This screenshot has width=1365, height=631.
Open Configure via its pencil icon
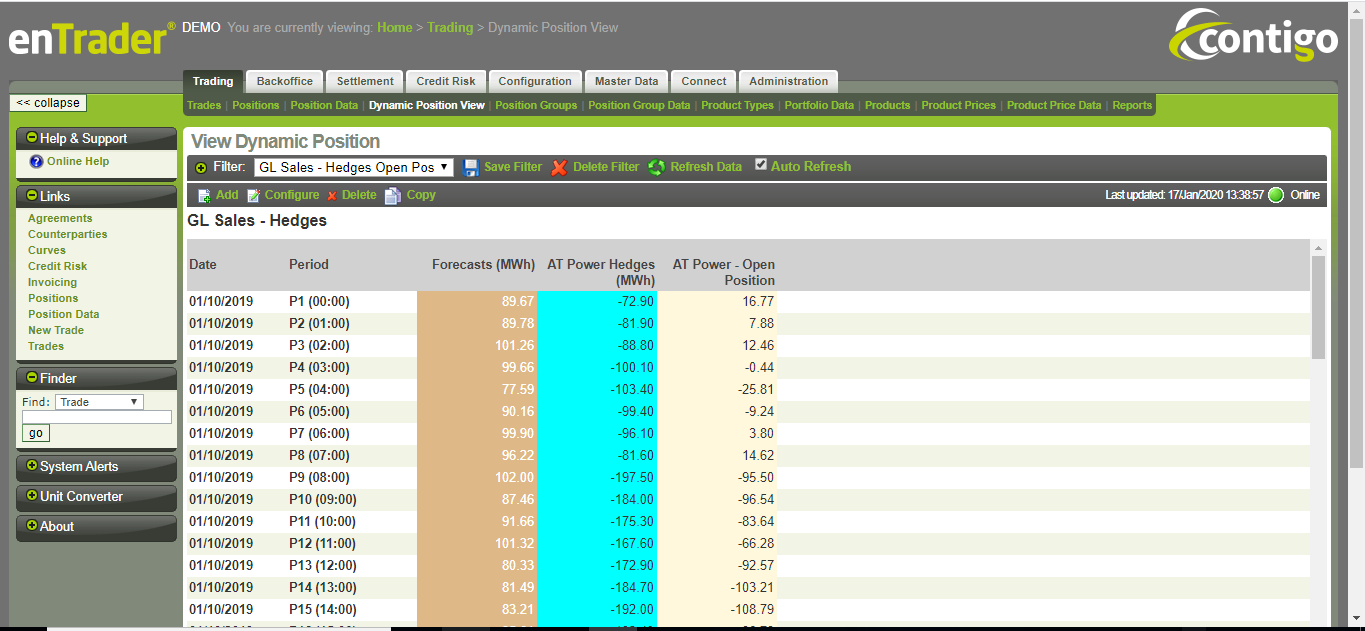254,196
